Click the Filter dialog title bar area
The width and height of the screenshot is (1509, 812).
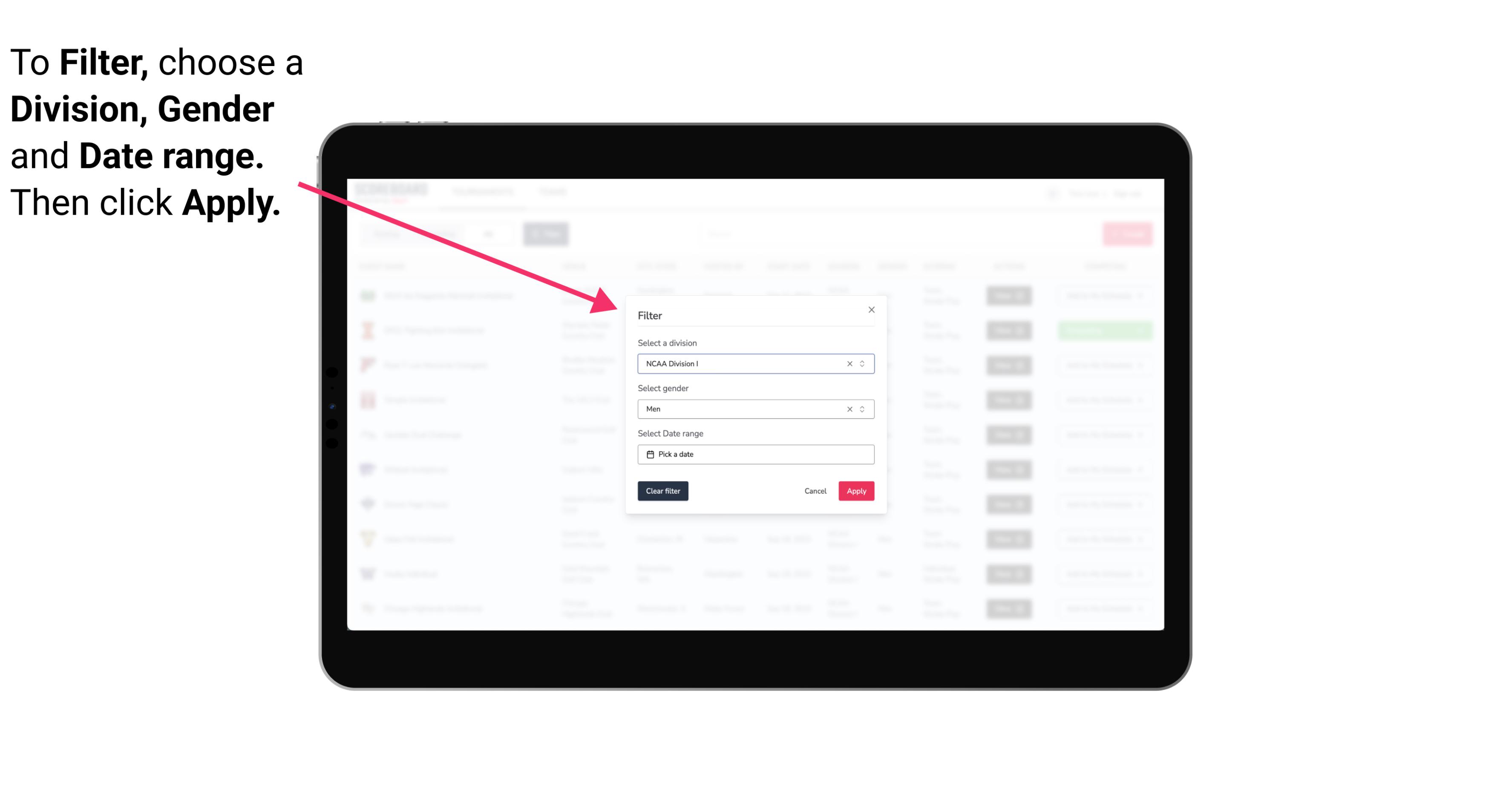(x=755, y=315)
